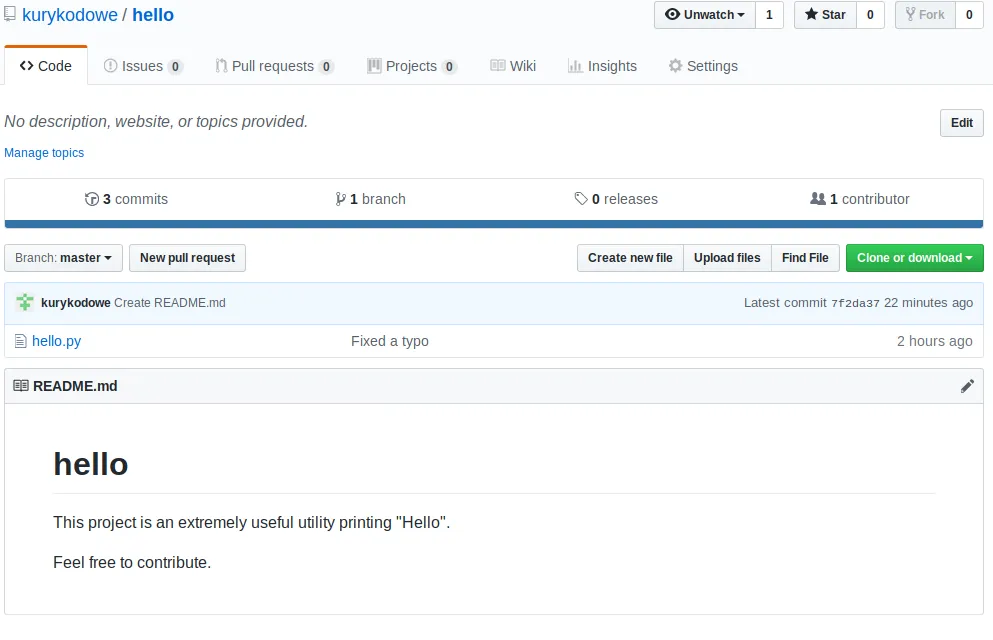Click 'No description, website, or topics provided.'

(156, 121)
